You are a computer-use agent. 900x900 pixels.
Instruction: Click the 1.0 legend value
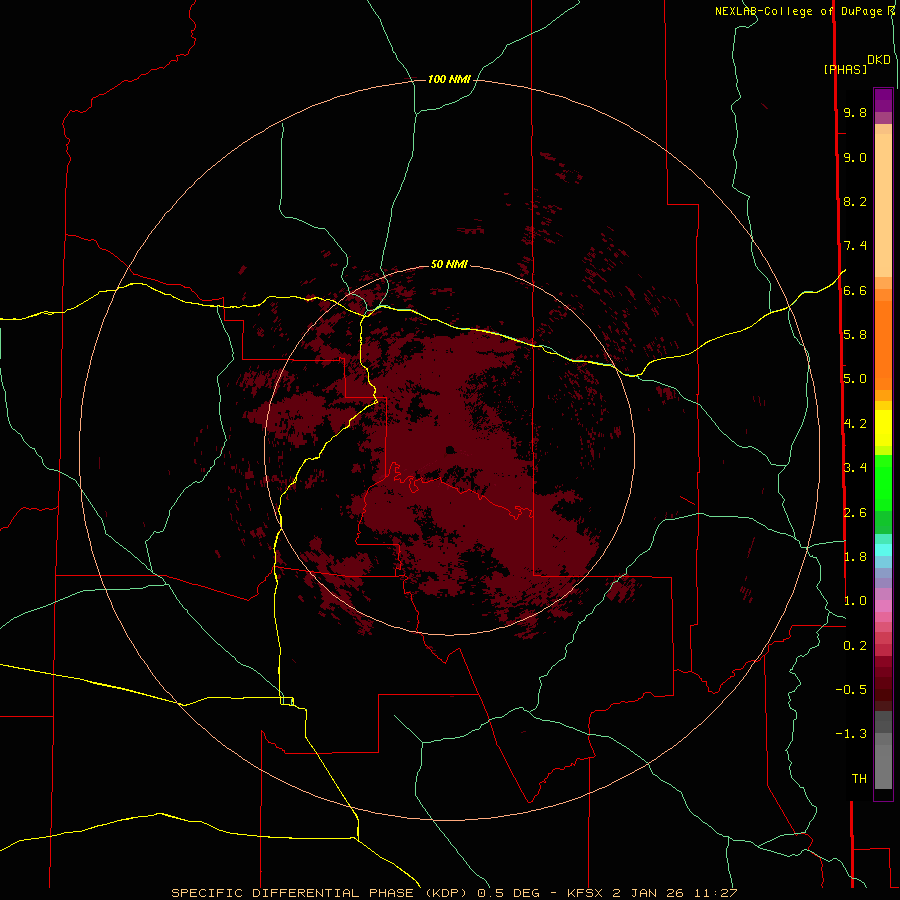click(x=855, y=602)
